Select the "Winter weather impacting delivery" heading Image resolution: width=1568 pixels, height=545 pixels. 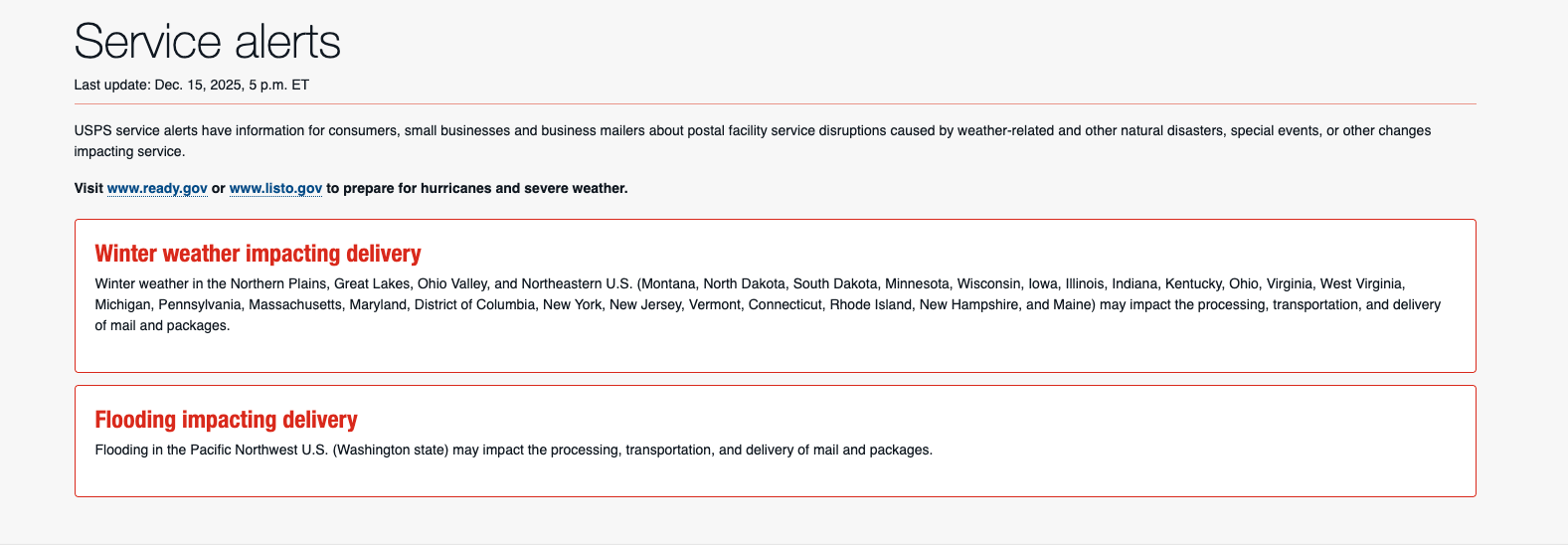coord(259,254)
